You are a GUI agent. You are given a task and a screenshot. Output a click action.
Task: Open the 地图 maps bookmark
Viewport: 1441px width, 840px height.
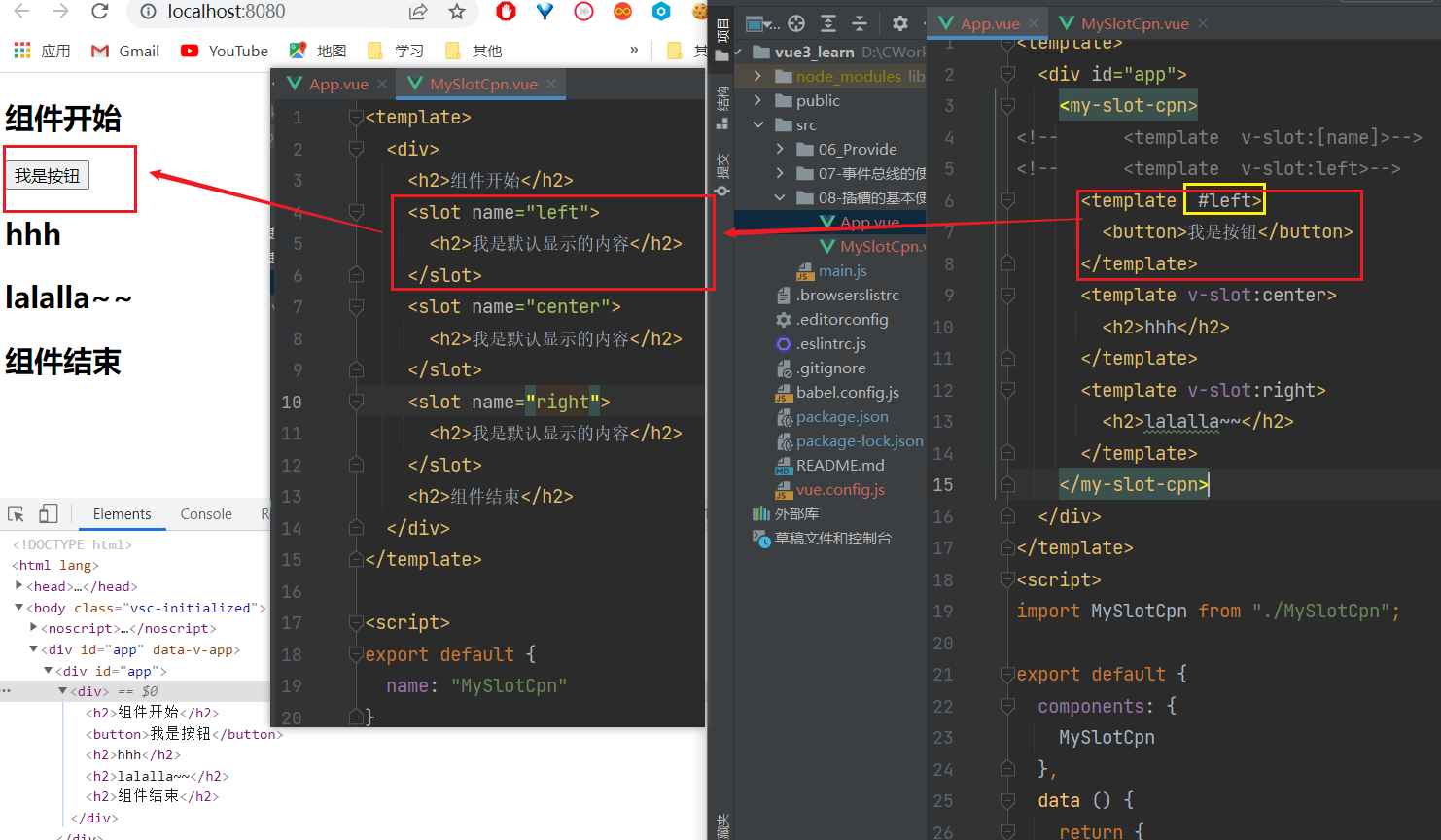(x=318, y=51)
